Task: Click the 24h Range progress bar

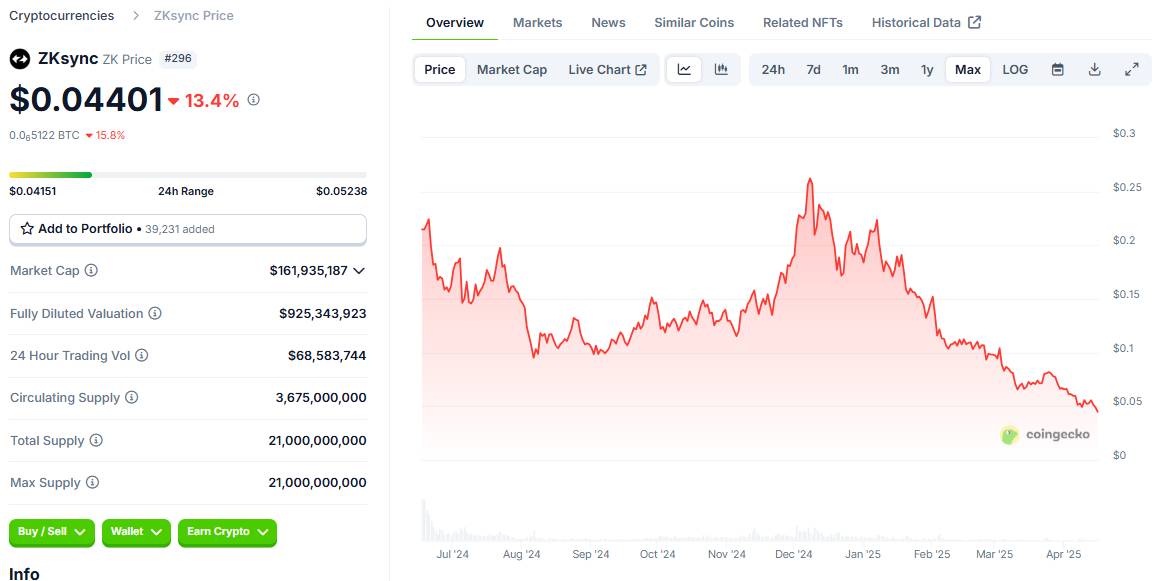Action: click(188, 175)
